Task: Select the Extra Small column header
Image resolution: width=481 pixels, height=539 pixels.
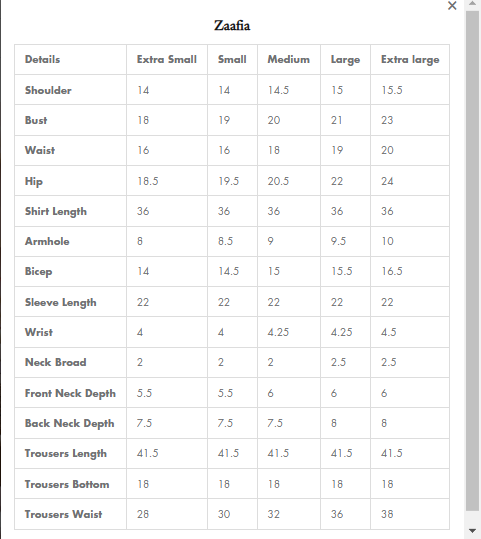Action: [x=167, y=59]
